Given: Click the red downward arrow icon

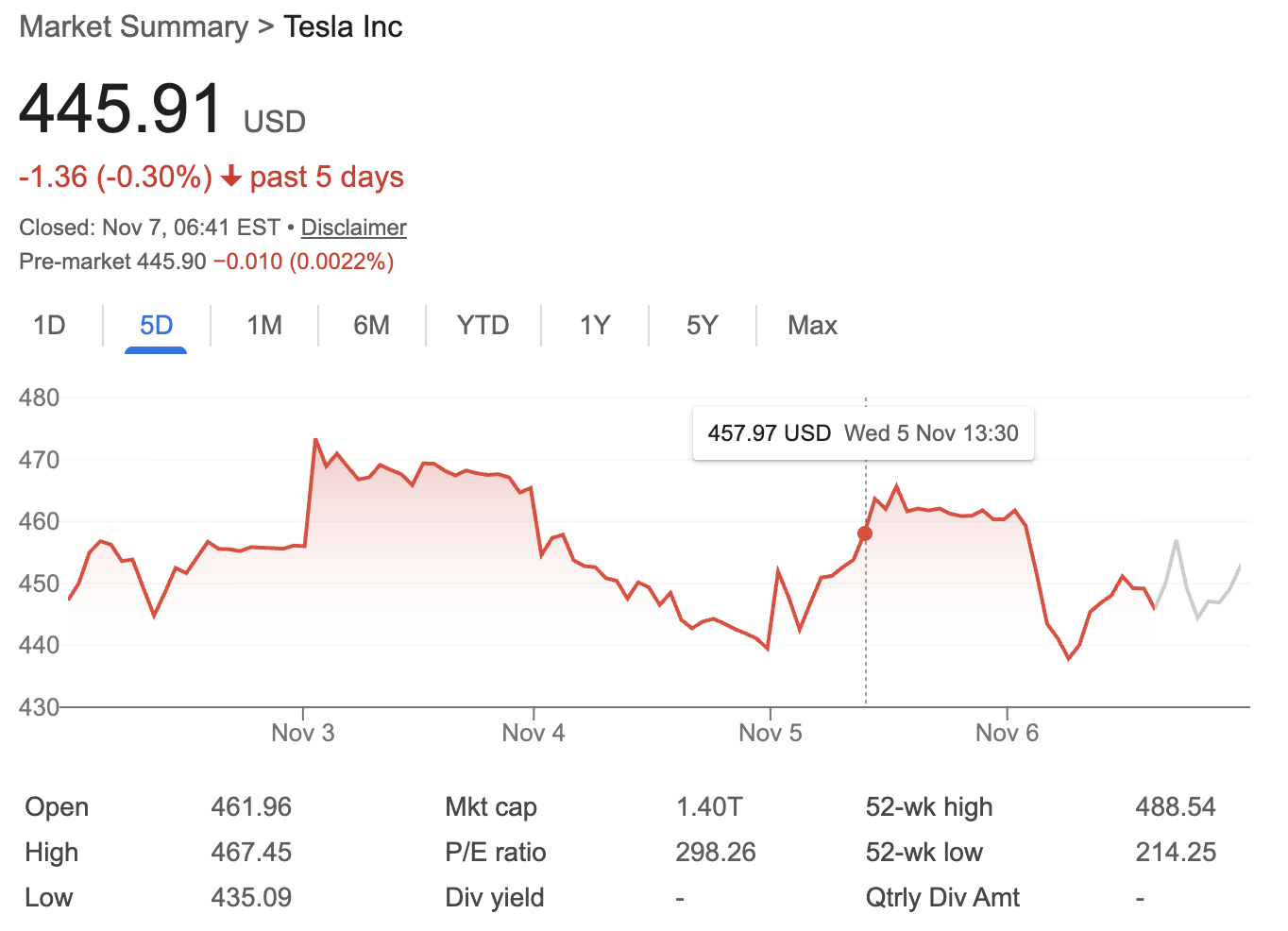Looking at the screenshot, I should tap(229, 177).
